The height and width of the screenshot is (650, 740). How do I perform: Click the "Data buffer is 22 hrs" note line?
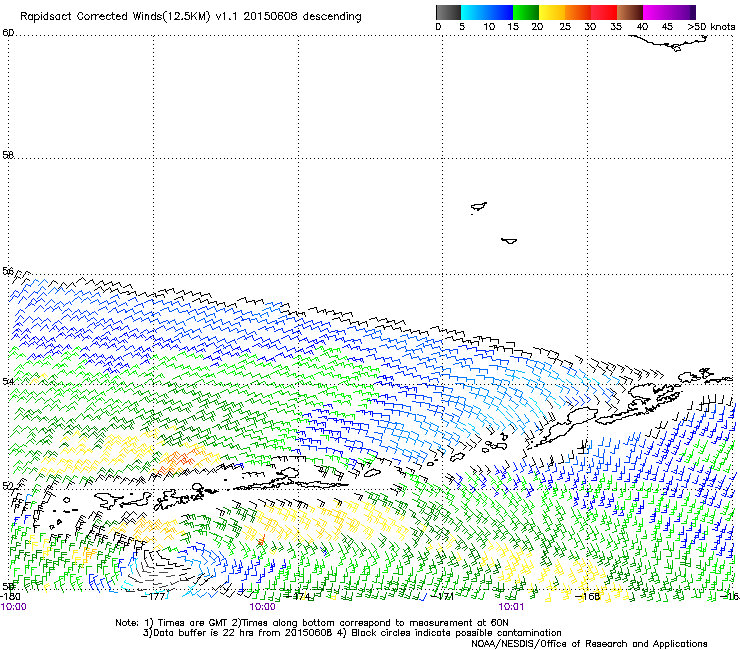click(x=352, y=633)
